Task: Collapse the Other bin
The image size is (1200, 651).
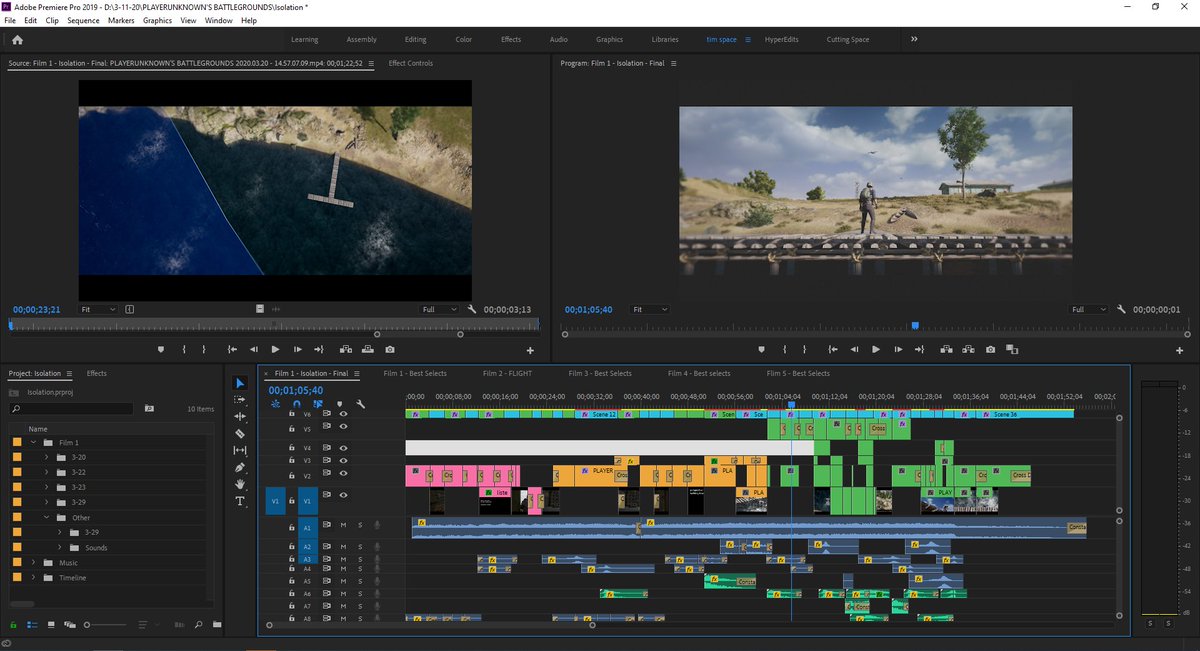Action: 46,517
